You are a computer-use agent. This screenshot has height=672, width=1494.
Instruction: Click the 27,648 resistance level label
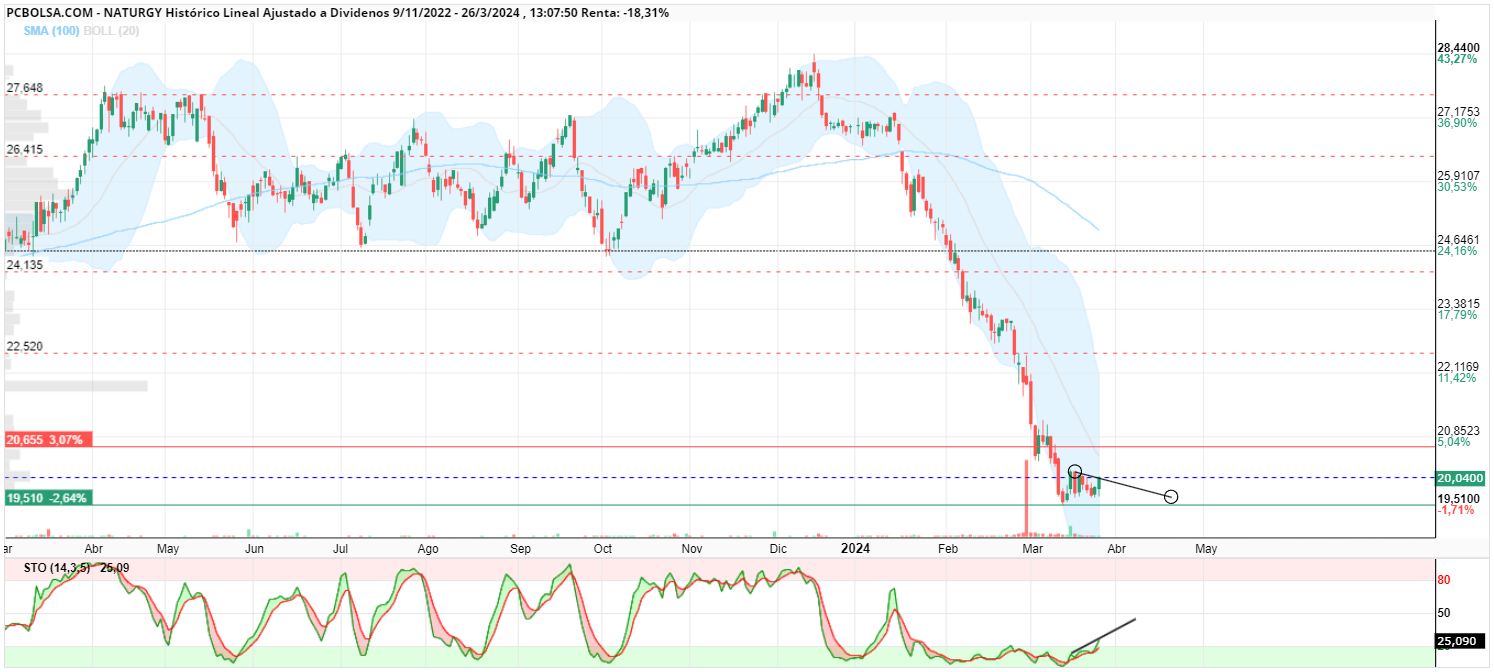(25, 88)
